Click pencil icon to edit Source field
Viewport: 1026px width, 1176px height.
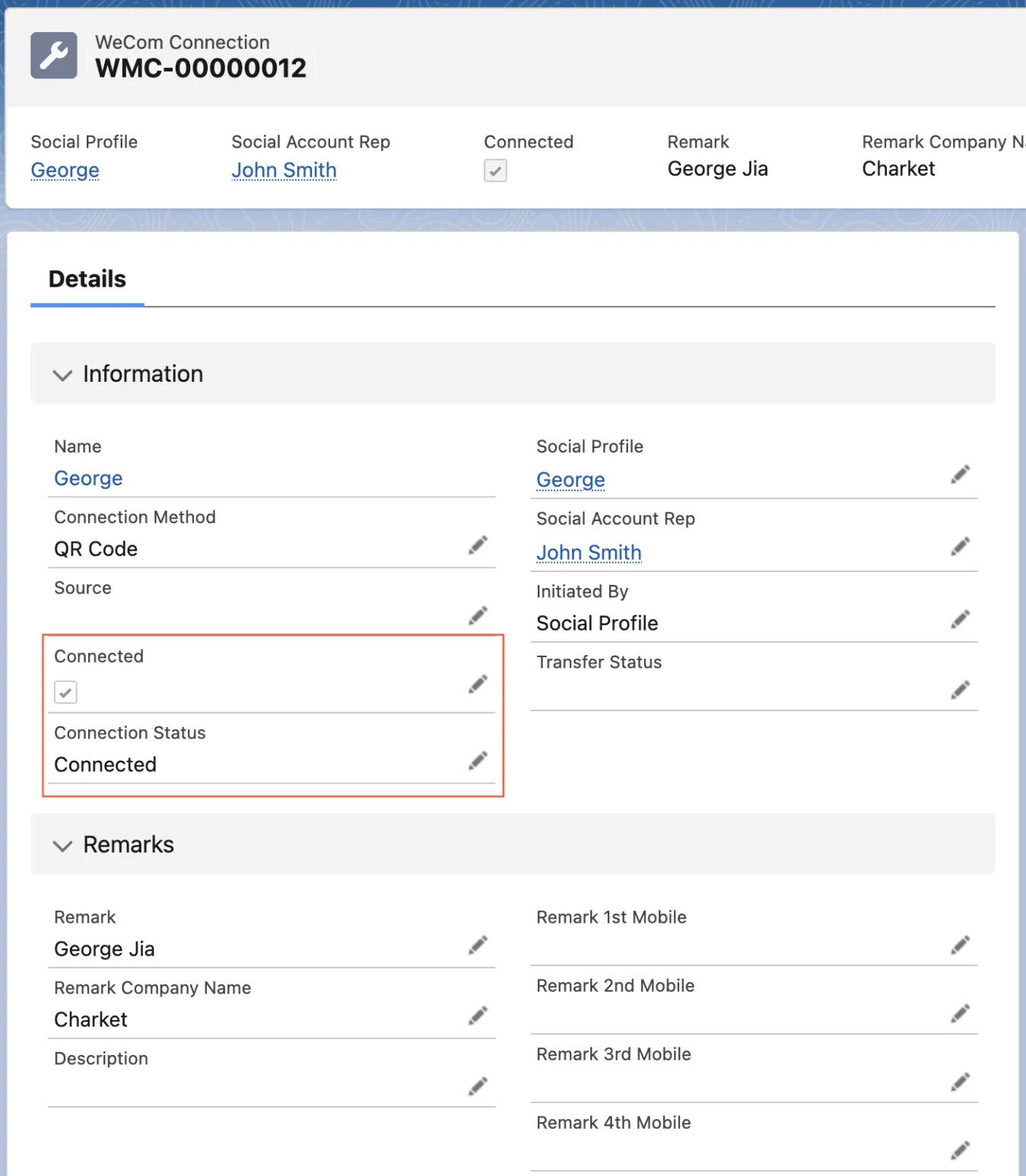[478, 615]
